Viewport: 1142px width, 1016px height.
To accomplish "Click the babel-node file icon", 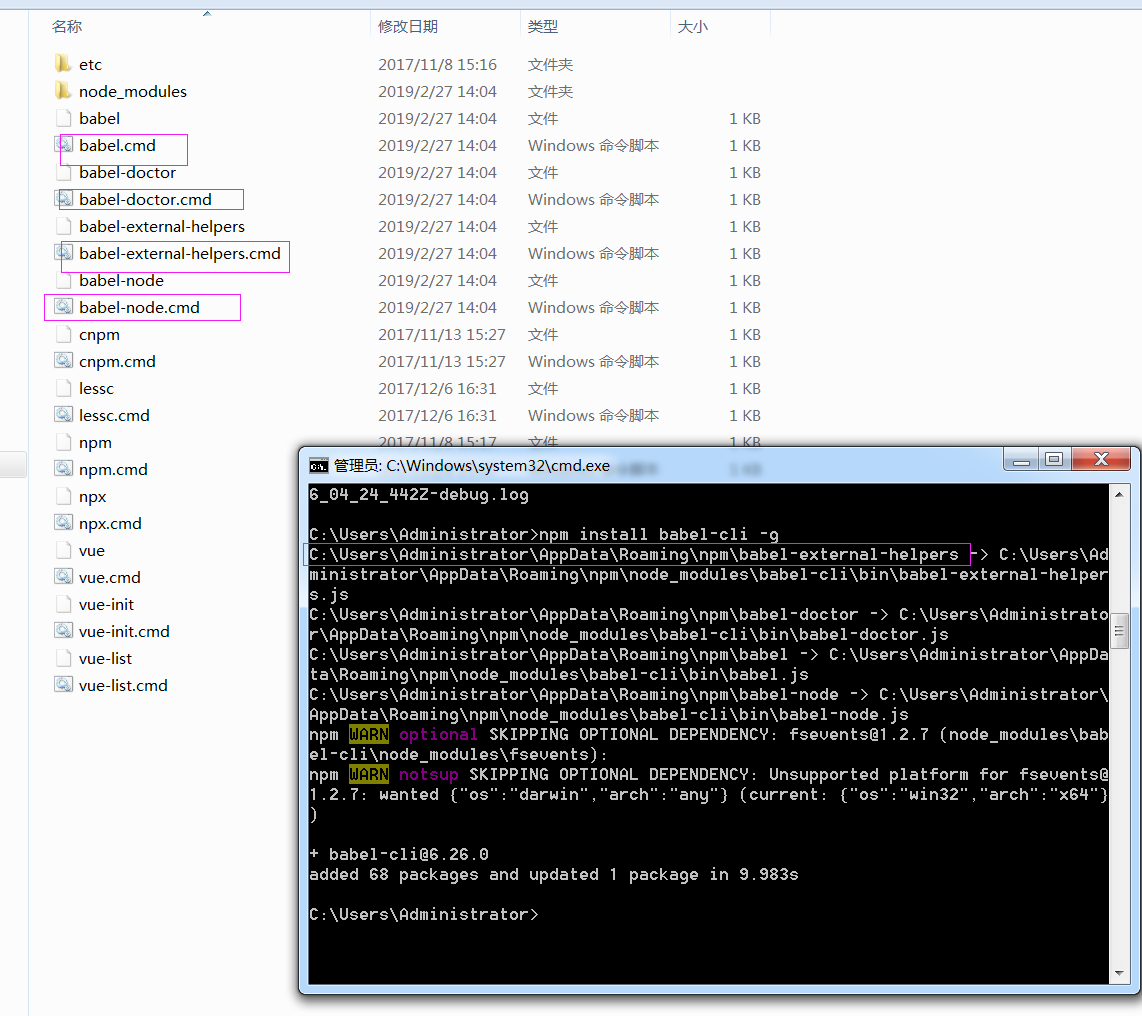I will 63,280.
